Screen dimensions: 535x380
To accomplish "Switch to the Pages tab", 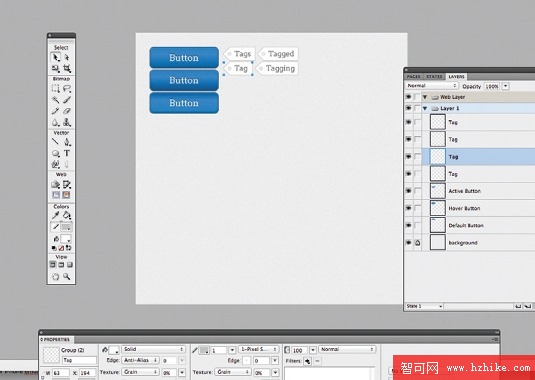I will (x=414, y=76).
